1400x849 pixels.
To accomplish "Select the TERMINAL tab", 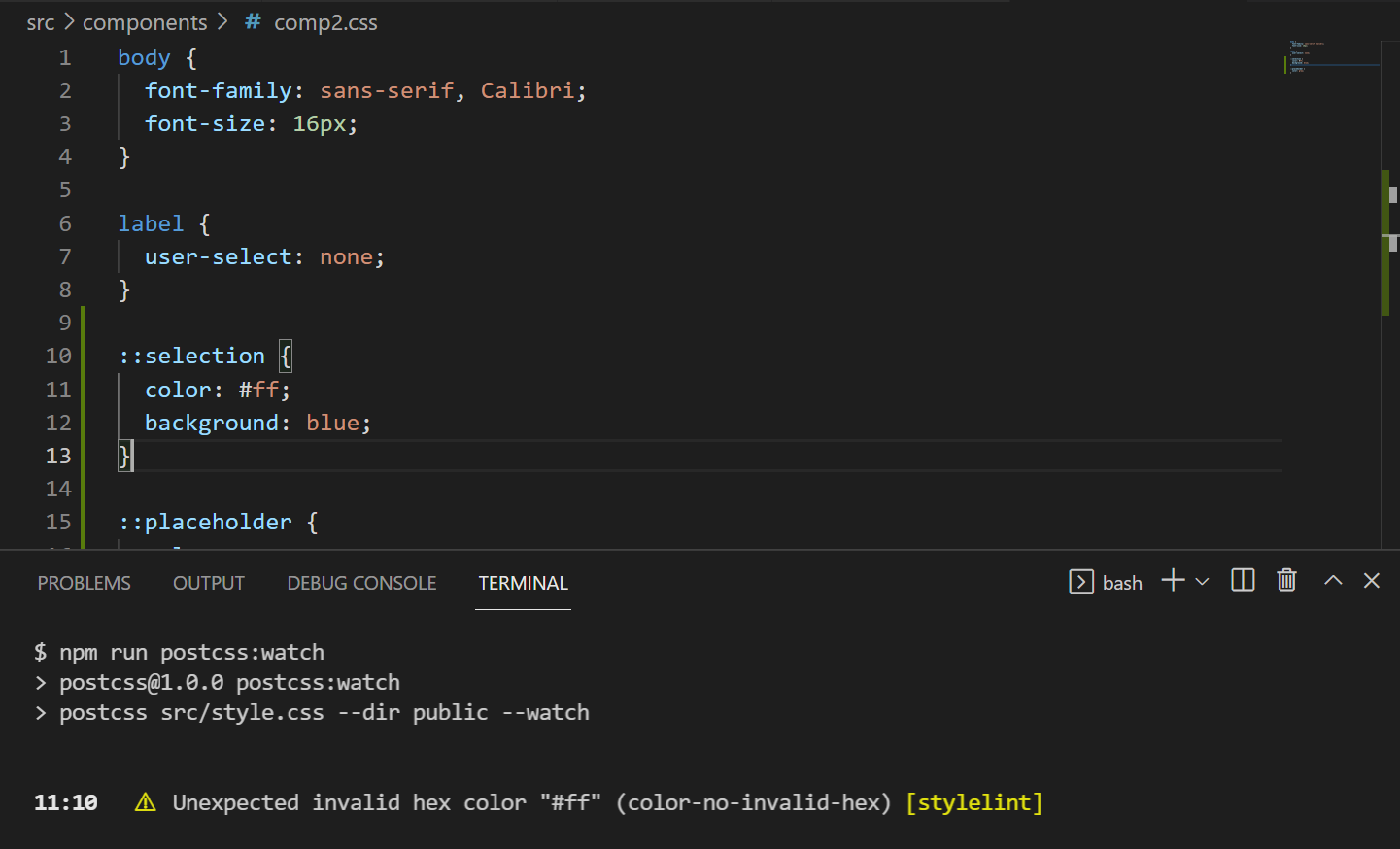I will tap(523, 583).
